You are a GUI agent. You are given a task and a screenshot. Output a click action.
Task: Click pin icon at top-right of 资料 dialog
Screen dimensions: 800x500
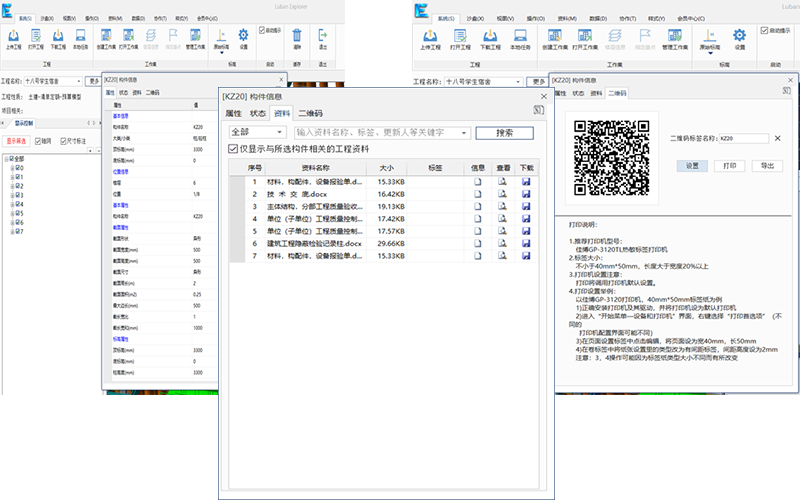pyautogui.click(x=539, y=110)
